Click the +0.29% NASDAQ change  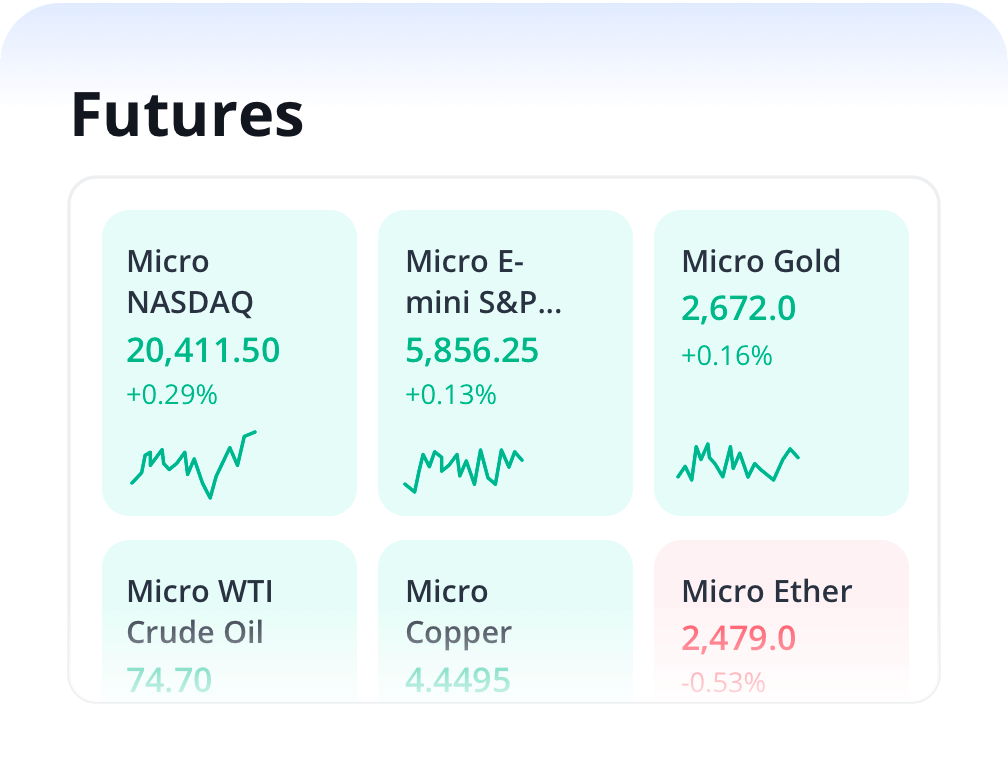(x=171, y=395)
